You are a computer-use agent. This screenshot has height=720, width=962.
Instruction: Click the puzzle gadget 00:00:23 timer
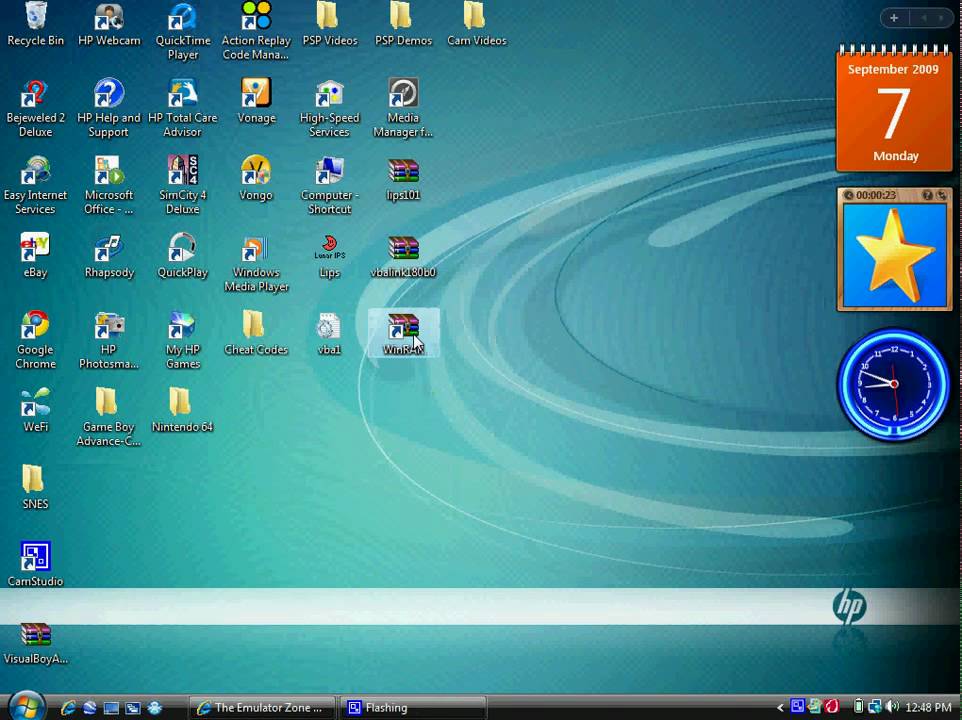point(875,195)
